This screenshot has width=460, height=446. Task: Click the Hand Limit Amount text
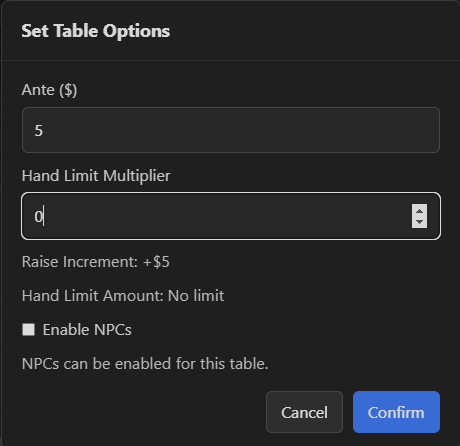tap(123, 296)
